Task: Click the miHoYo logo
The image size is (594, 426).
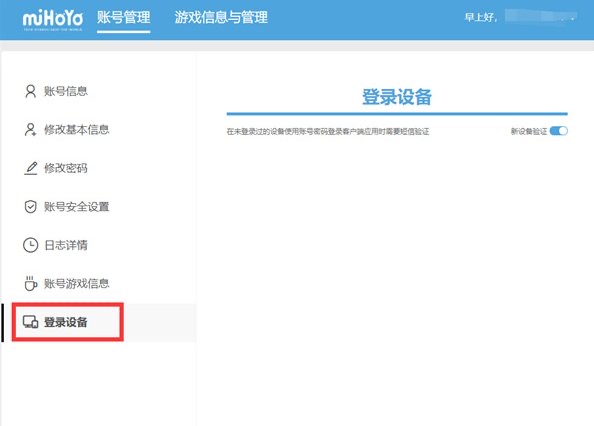Action: coord(53,20)
